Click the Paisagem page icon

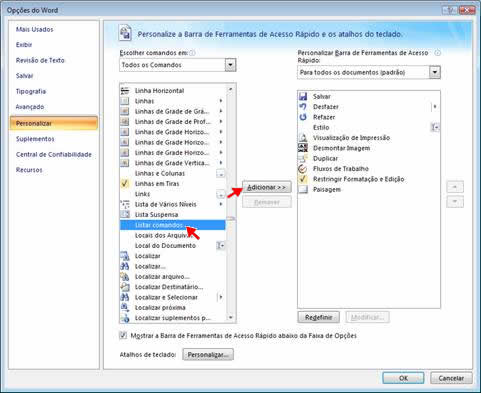click(303, 189)
